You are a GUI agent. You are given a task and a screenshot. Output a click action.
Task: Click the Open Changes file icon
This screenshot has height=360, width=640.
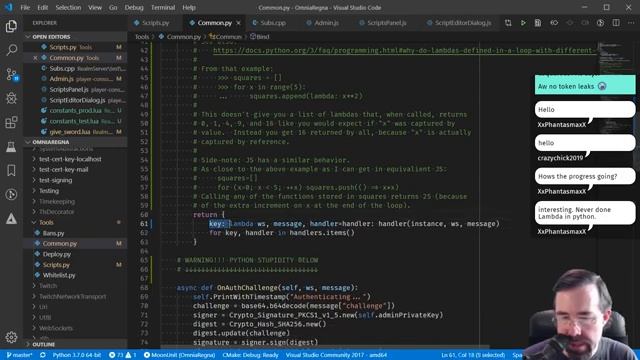coord(538,23)
